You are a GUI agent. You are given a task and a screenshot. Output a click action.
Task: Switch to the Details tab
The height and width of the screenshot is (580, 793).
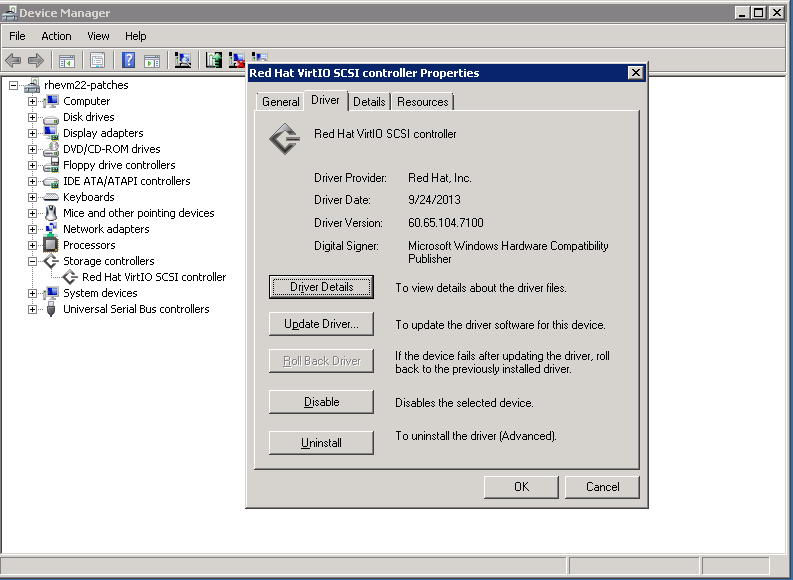[369, 102]
